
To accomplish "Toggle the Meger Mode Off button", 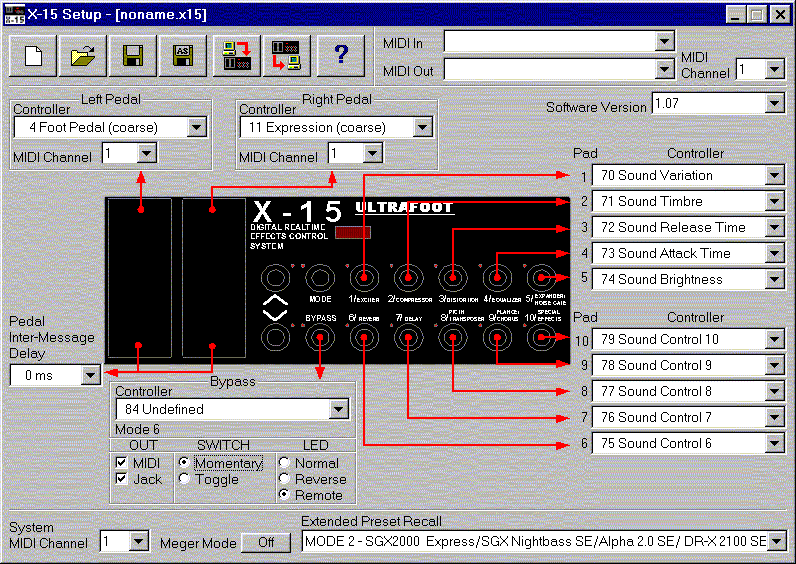I will tap(266, 543).
